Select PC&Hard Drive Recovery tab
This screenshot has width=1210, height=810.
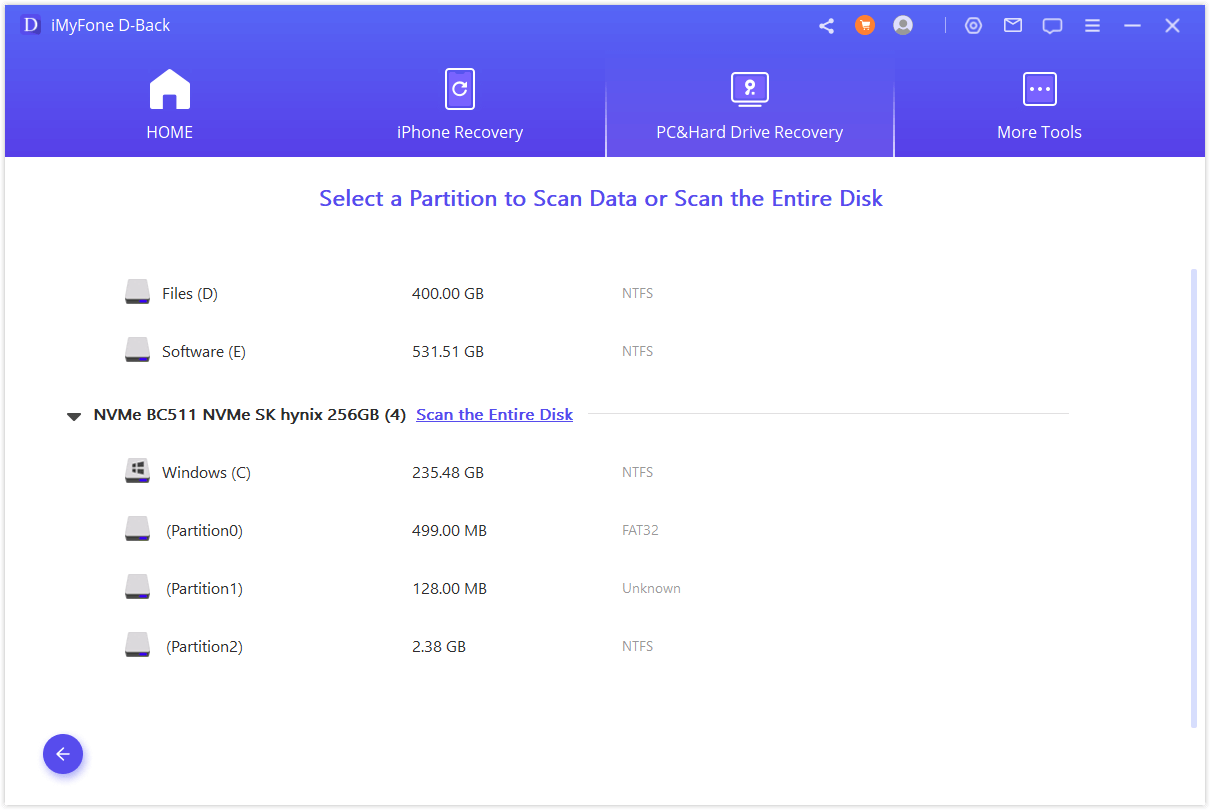click(x=750, y=105)
